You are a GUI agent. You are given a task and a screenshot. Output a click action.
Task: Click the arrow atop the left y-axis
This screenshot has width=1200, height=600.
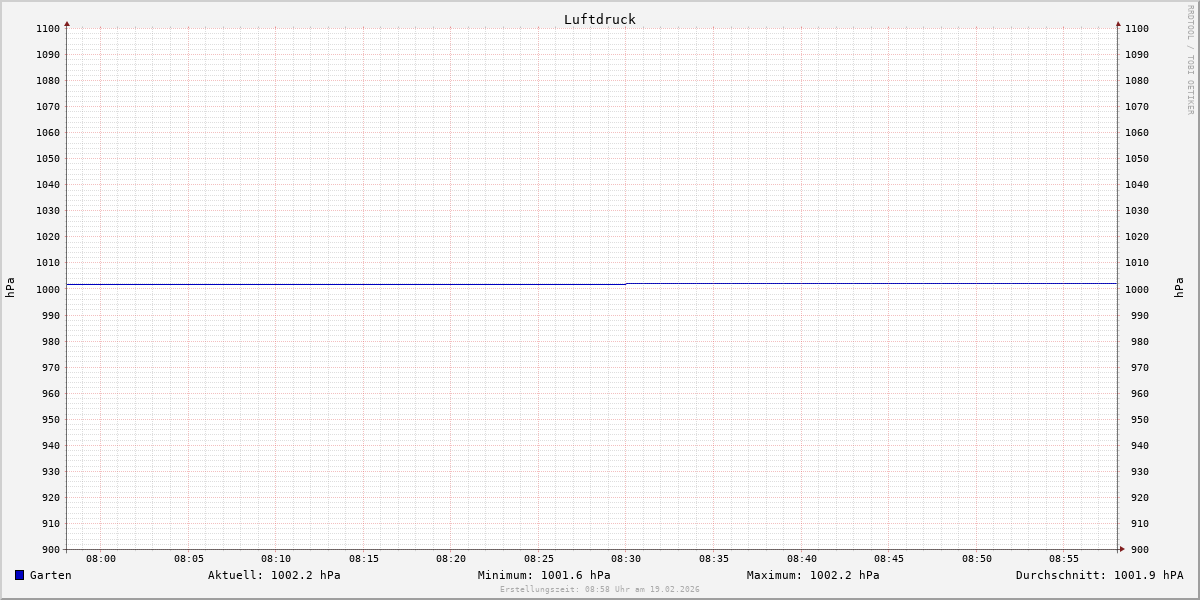tap(67, 23)
